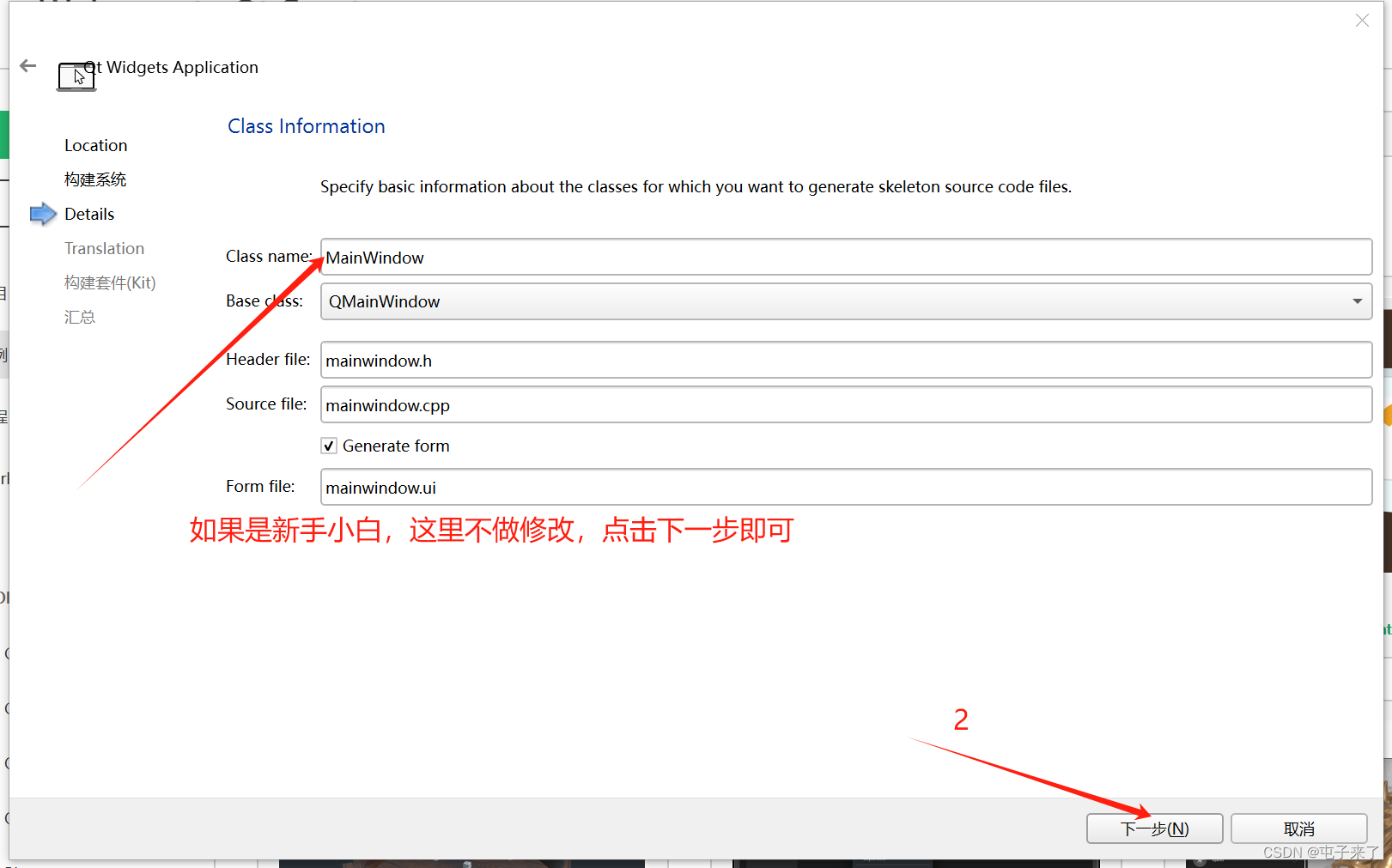Click the 下一步(N) button to proceed
The image size is (1392, 868).
coord(1154,828)
